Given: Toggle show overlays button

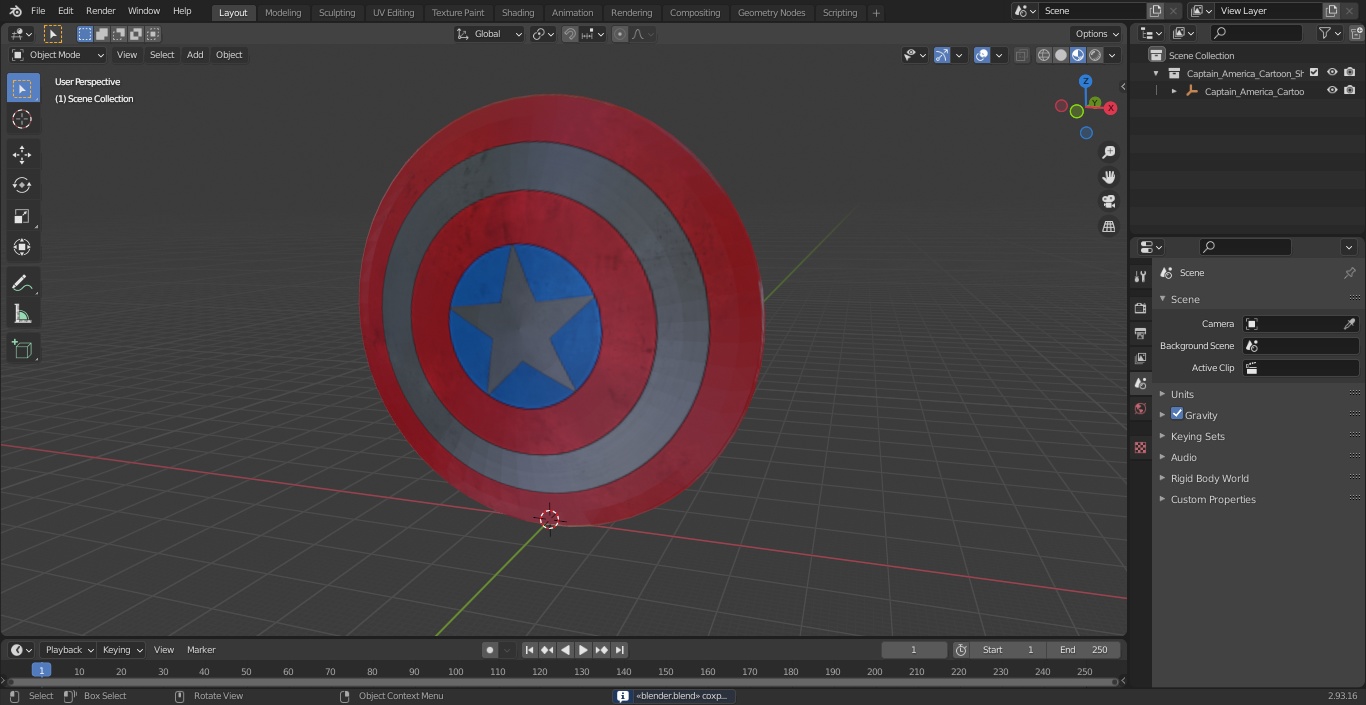Looking at the screenshot, I should pyautogui.click(x=982, y=55).
